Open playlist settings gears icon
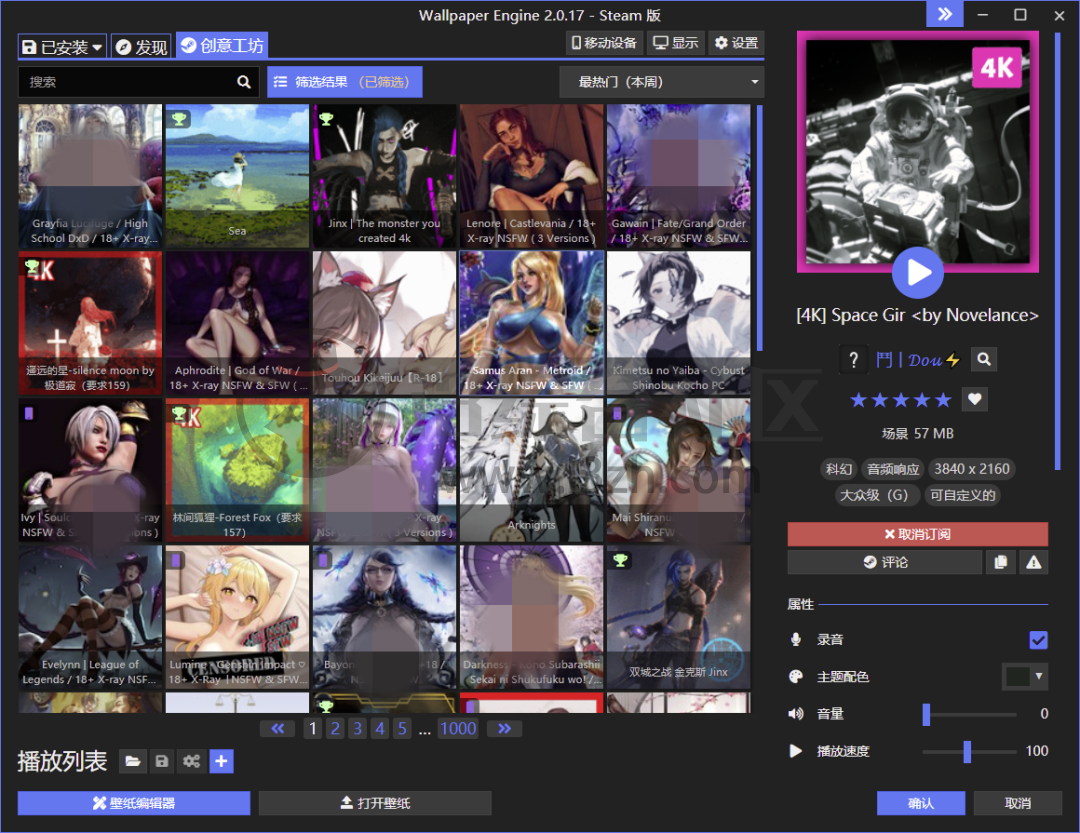The image size is (1080, 833). (191, 761)
